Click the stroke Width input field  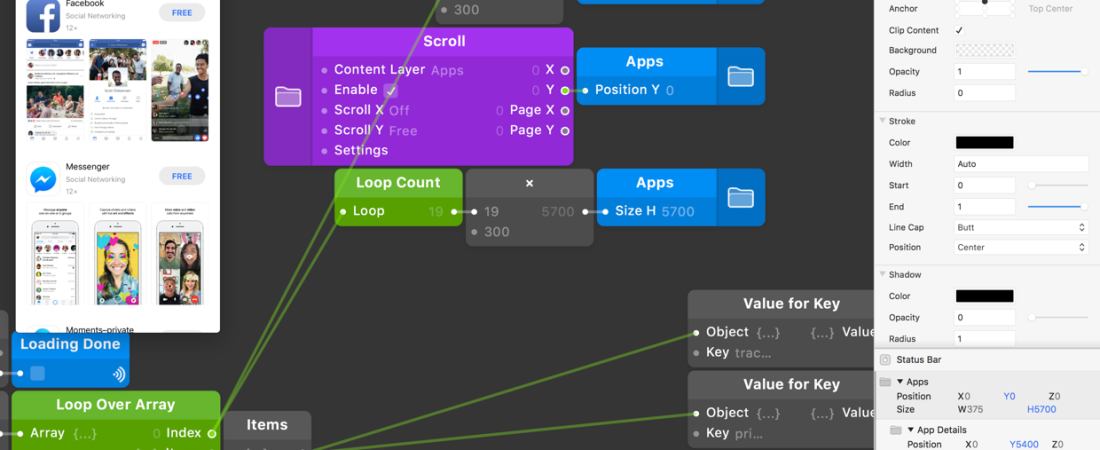[1021, 164]
